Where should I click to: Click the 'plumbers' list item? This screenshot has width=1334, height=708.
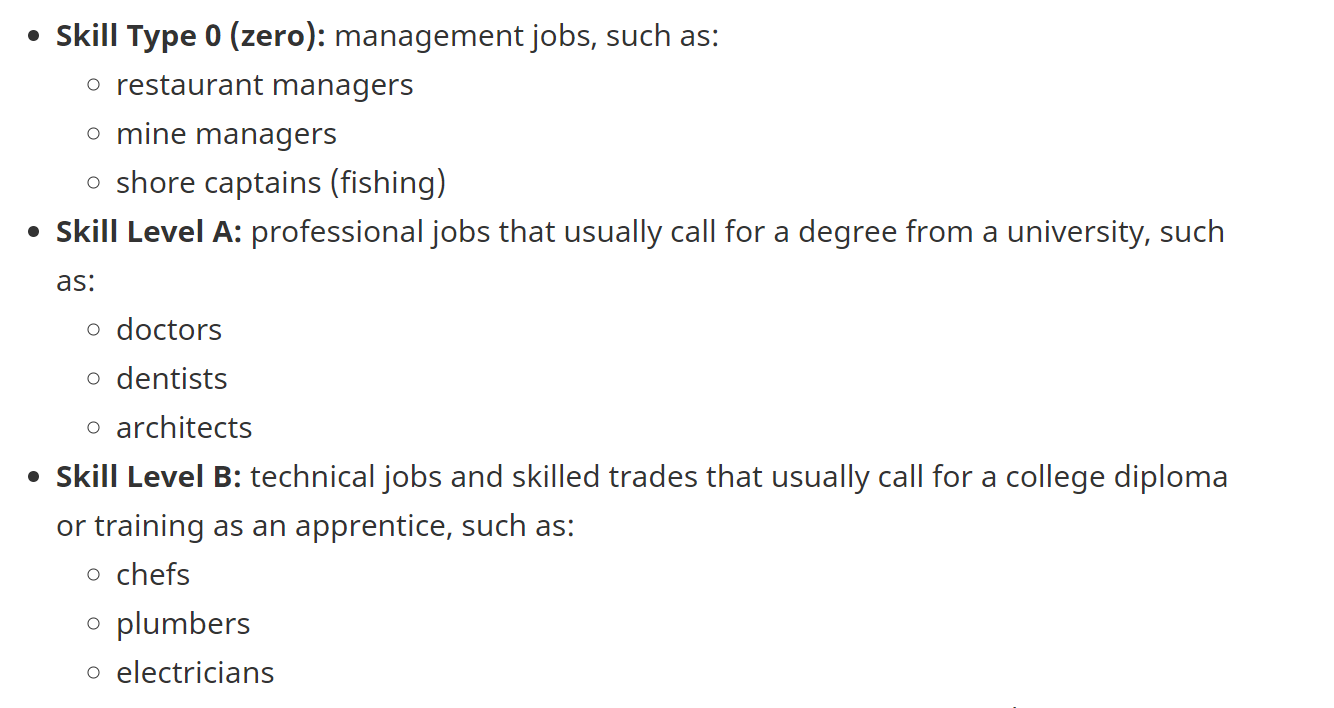click(x=183, y=624)
